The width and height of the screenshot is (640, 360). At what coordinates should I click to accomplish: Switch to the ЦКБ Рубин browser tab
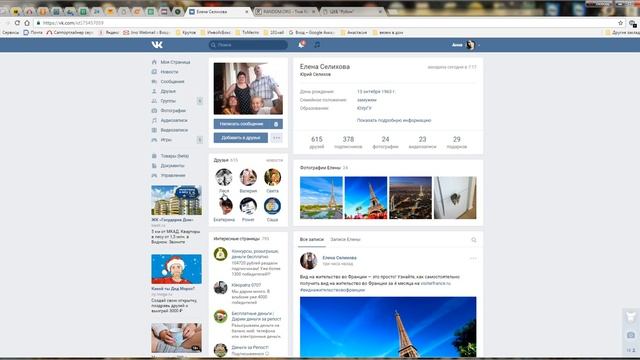[x=352, y=12]
